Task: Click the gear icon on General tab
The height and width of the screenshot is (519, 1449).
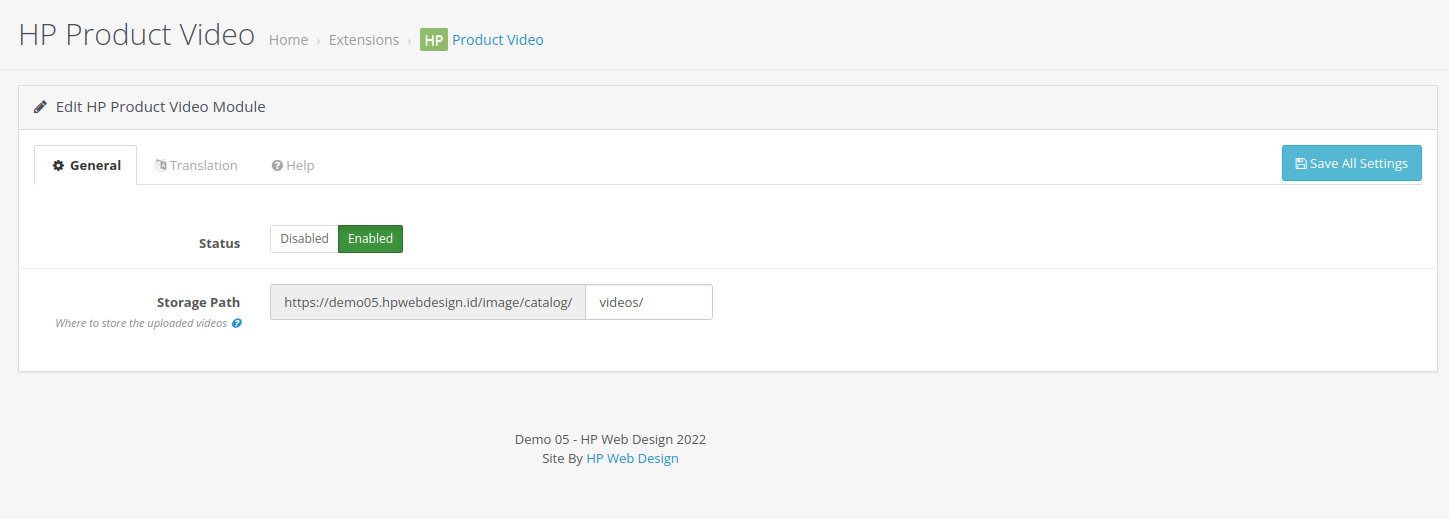Action: point(58,165)
